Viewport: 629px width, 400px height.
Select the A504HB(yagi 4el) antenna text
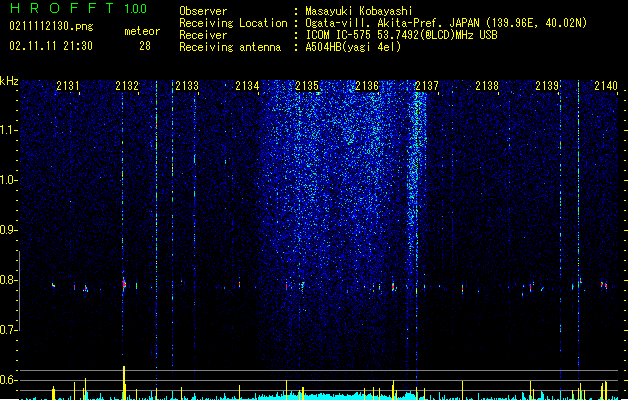(x=353, y=47)
